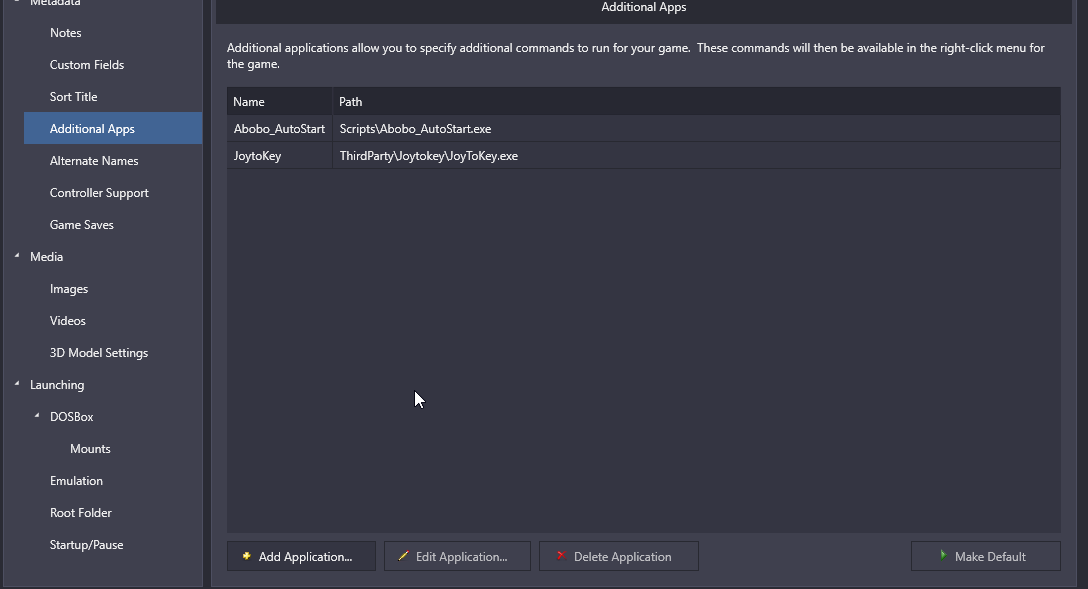Open the Notes page in sidebar
Image resolution: width=1088 pixels, height=589 pixels.
pos(66,33)
